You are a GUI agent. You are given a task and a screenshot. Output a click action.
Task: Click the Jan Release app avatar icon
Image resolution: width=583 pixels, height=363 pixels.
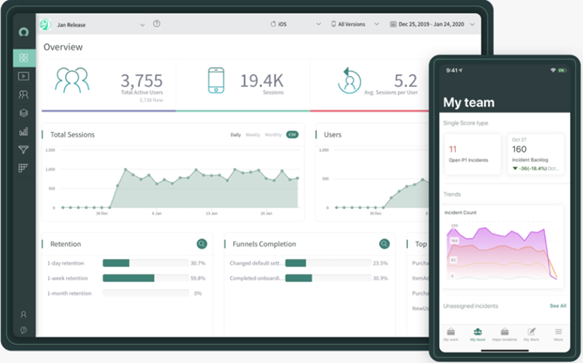tap(45, 25)
